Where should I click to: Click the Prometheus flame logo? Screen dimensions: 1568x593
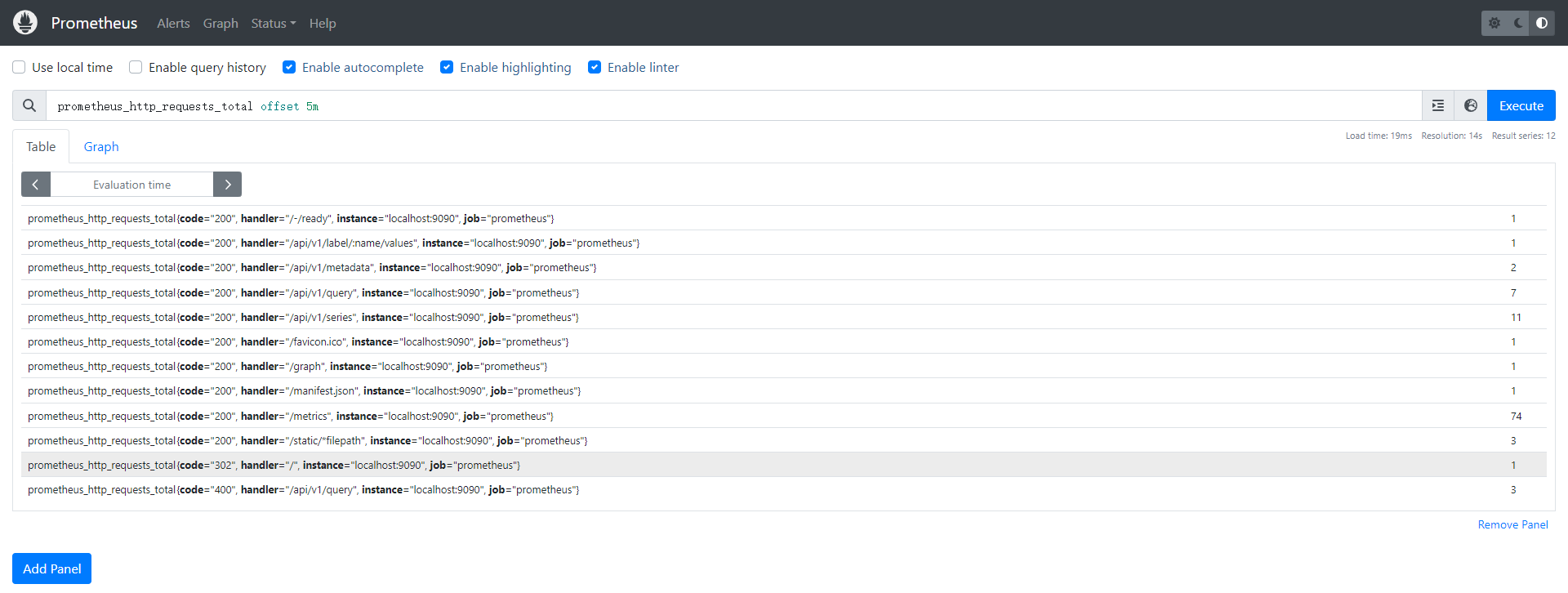(25, 23)
